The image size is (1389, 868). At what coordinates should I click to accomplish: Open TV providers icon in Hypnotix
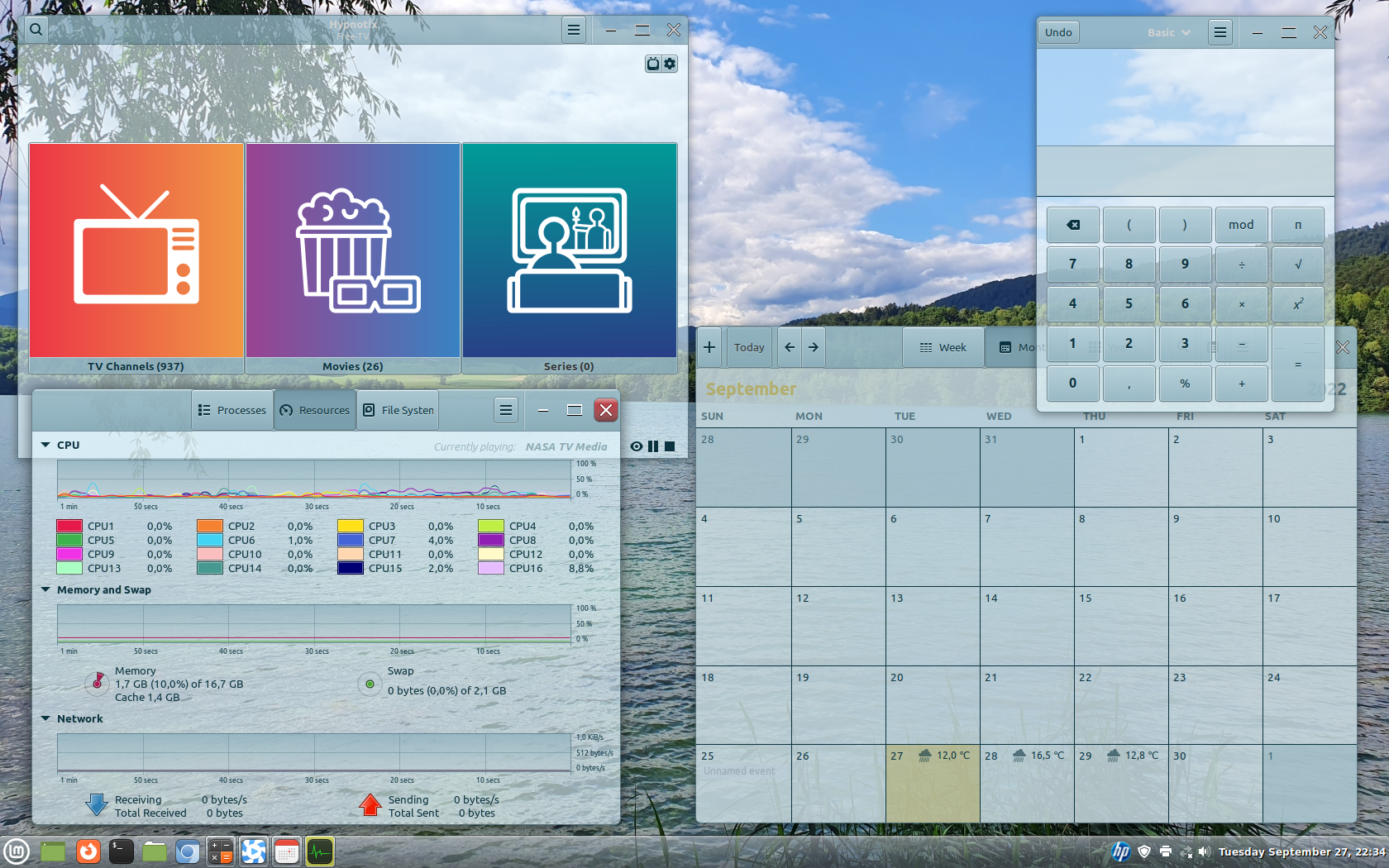coord(653,64)
